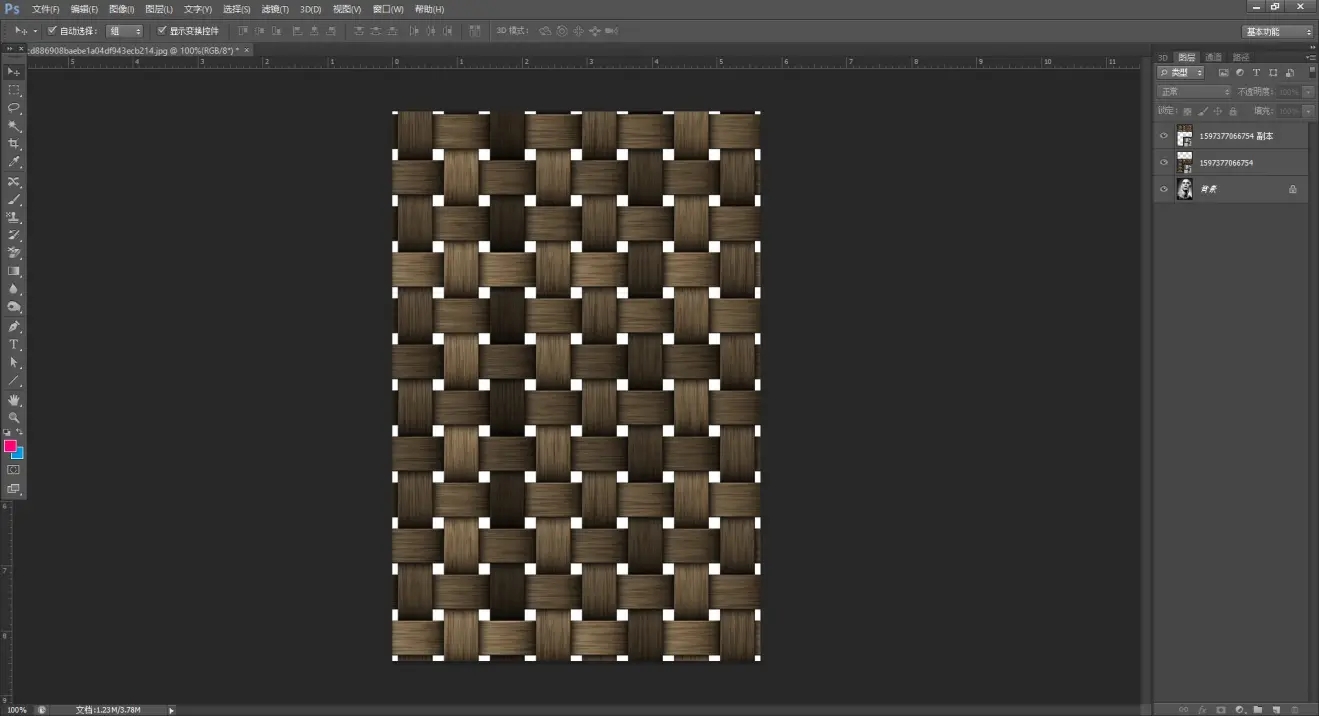Open the layer filter 类型 dropdown
1319x716 pixels.
[1181, 73]
